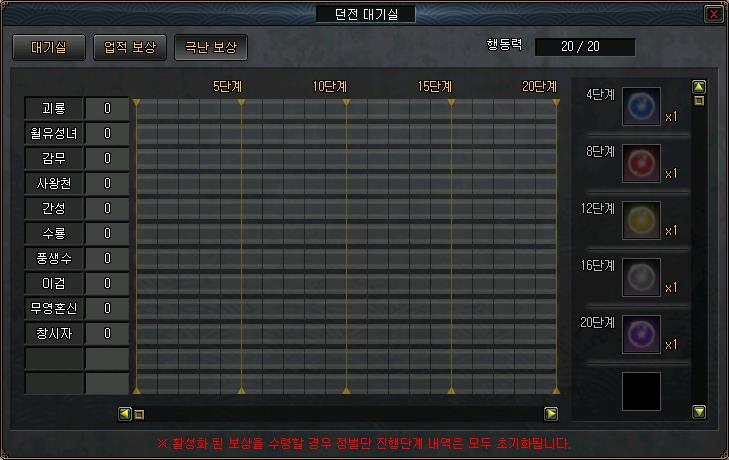Click the 창시자 boss button
729x460 pixels.
coord(54,333)
